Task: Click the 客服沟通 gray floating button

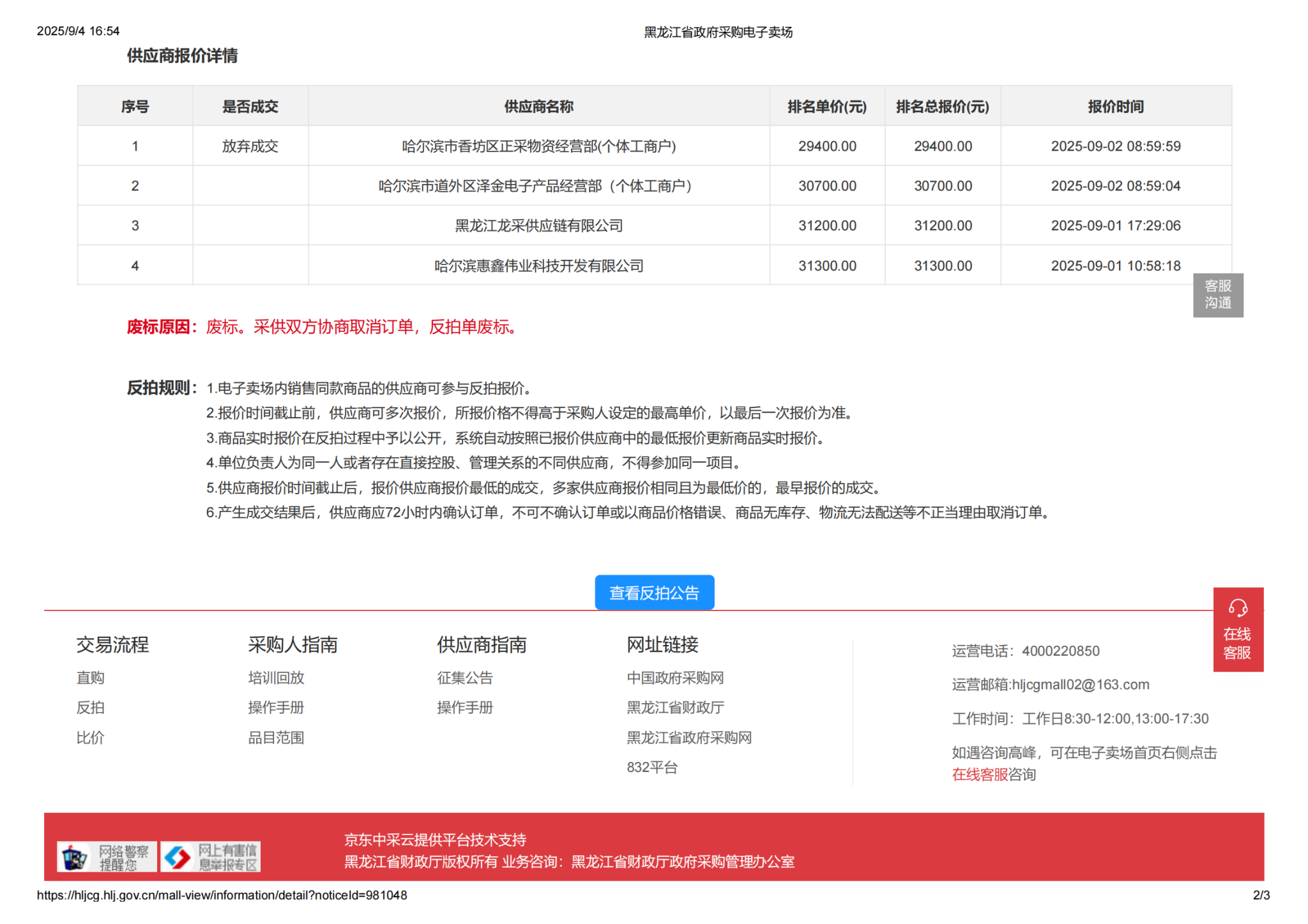Action: point(1217,295)
